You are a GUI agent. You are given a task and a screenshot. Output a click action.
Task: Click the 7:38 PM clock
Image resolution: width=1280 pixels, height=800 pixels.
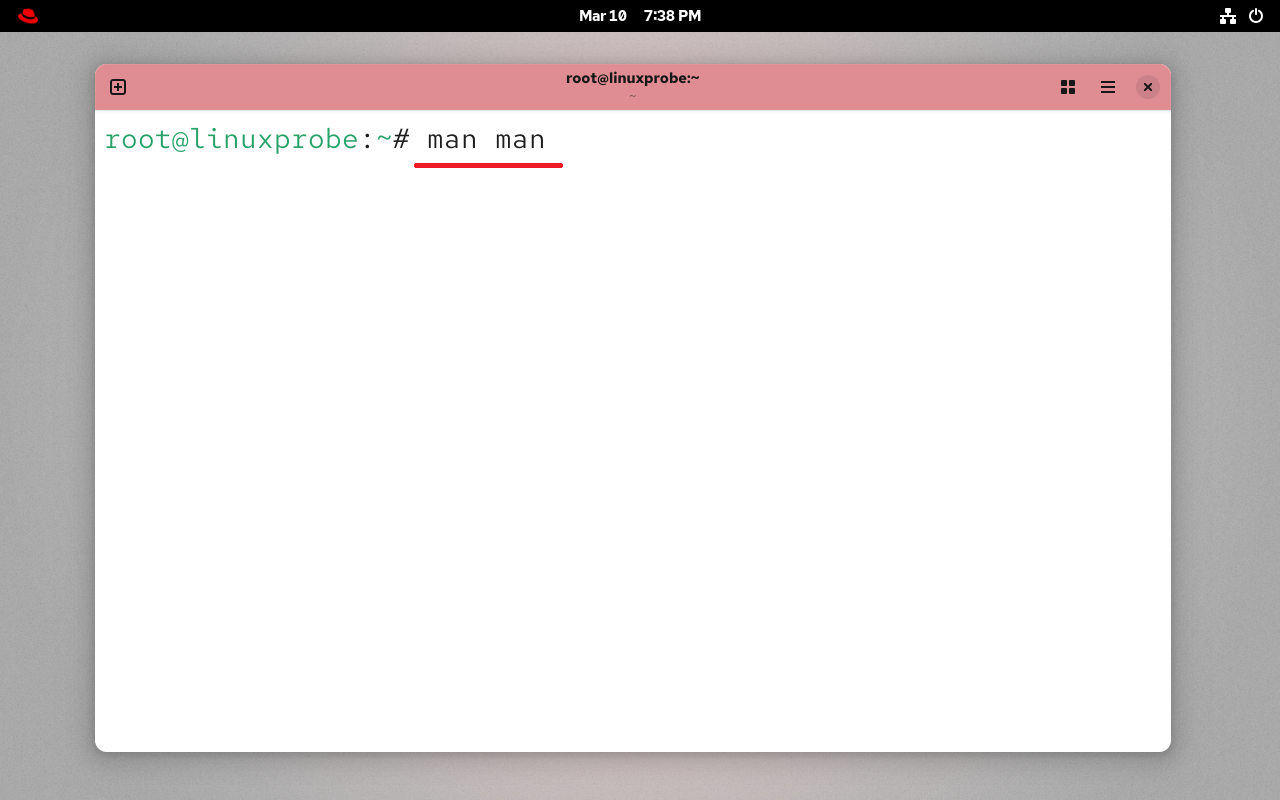tap(672, 16)
